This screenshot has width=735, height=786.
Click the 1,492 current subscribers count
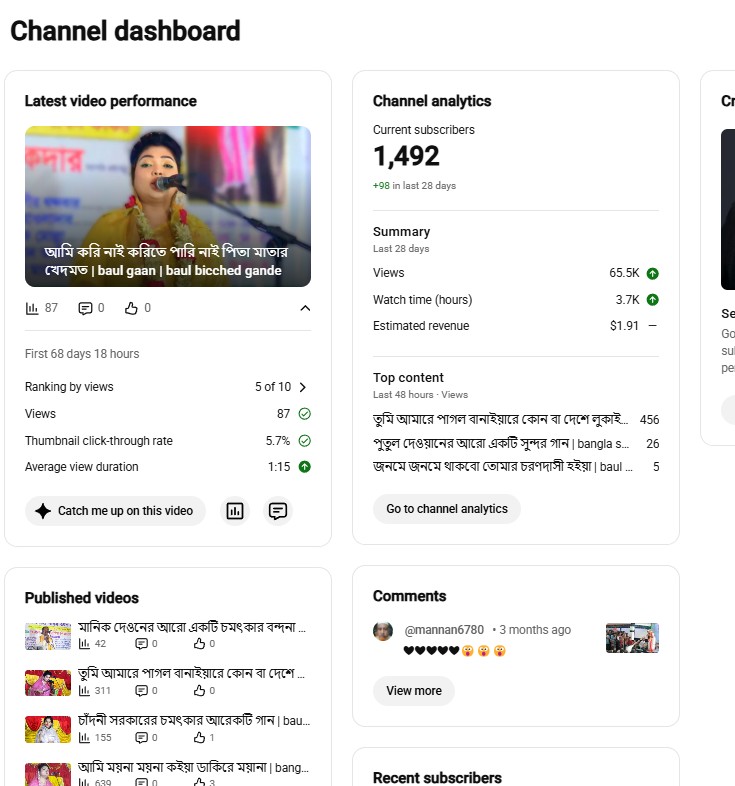pos(406,156)
